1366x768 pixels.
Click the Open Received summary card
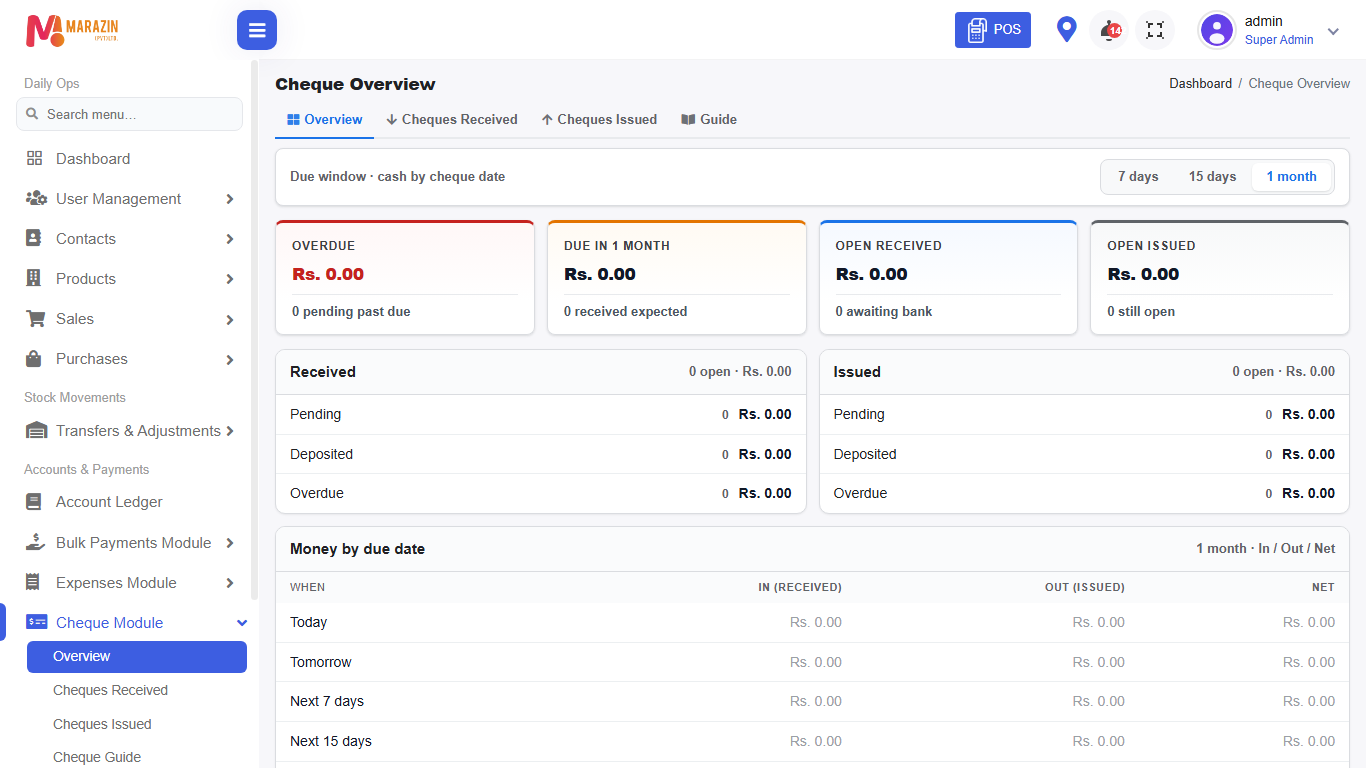point(948,277)
